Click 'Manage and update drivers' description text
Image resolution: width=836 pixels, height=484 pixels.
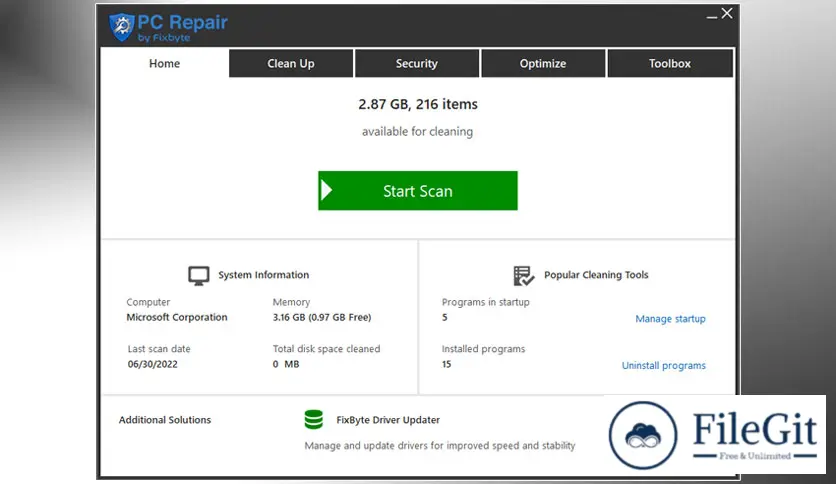[440, 446]
